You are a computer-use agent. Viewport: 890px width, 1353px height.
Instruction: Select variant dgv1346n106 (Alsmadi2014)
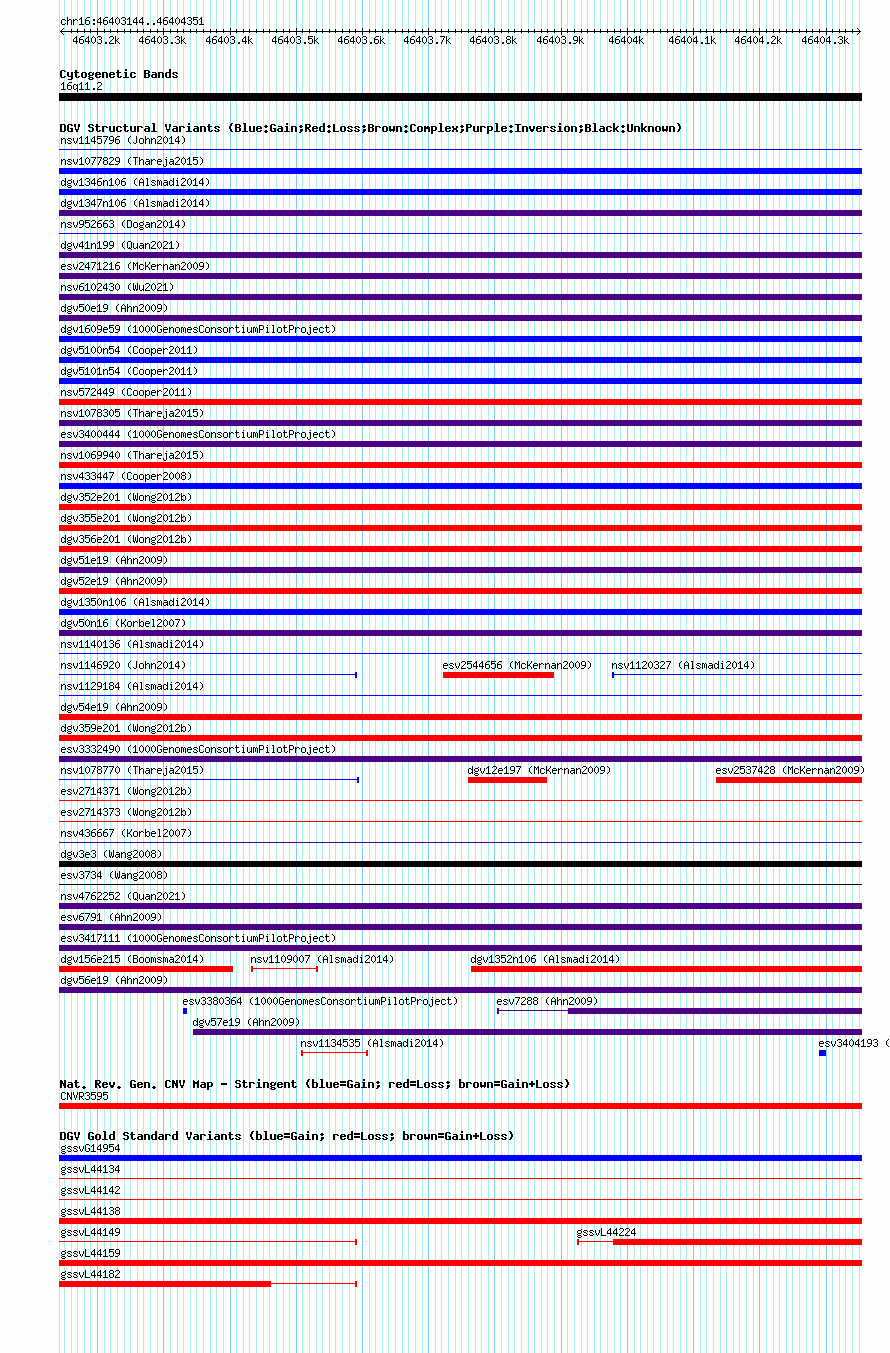tap(460, 192)
